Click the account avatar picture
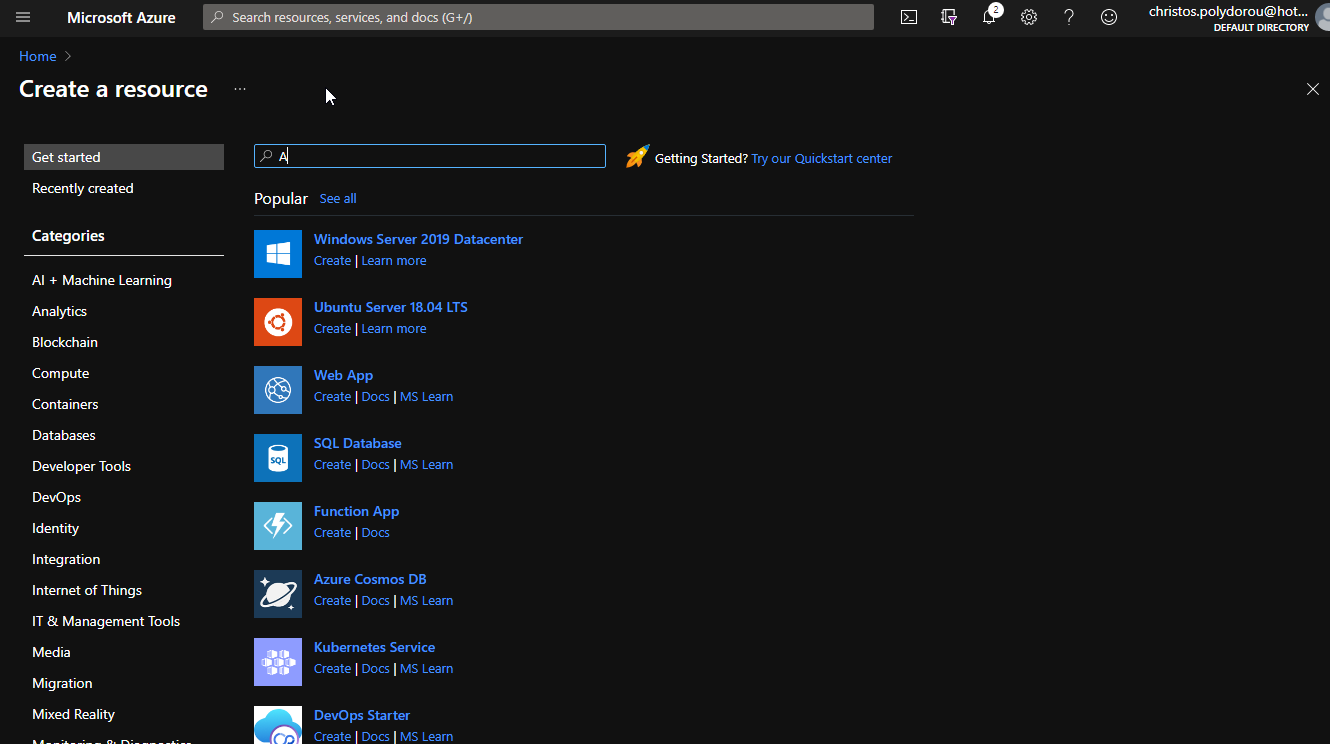The image size is (1330, 744). click(x=1322, y=18)
